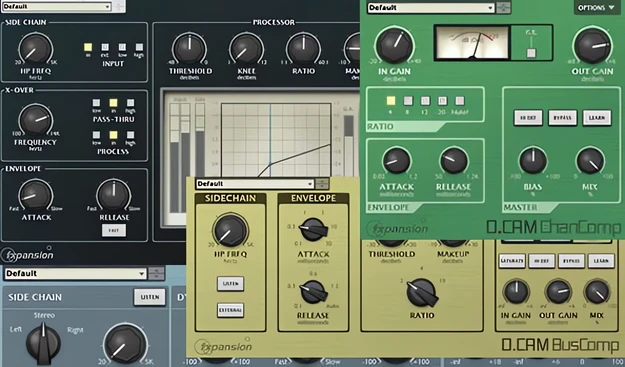
Task: Click the preset step icon beside BusComp's preset box
Action: [322, 184]
